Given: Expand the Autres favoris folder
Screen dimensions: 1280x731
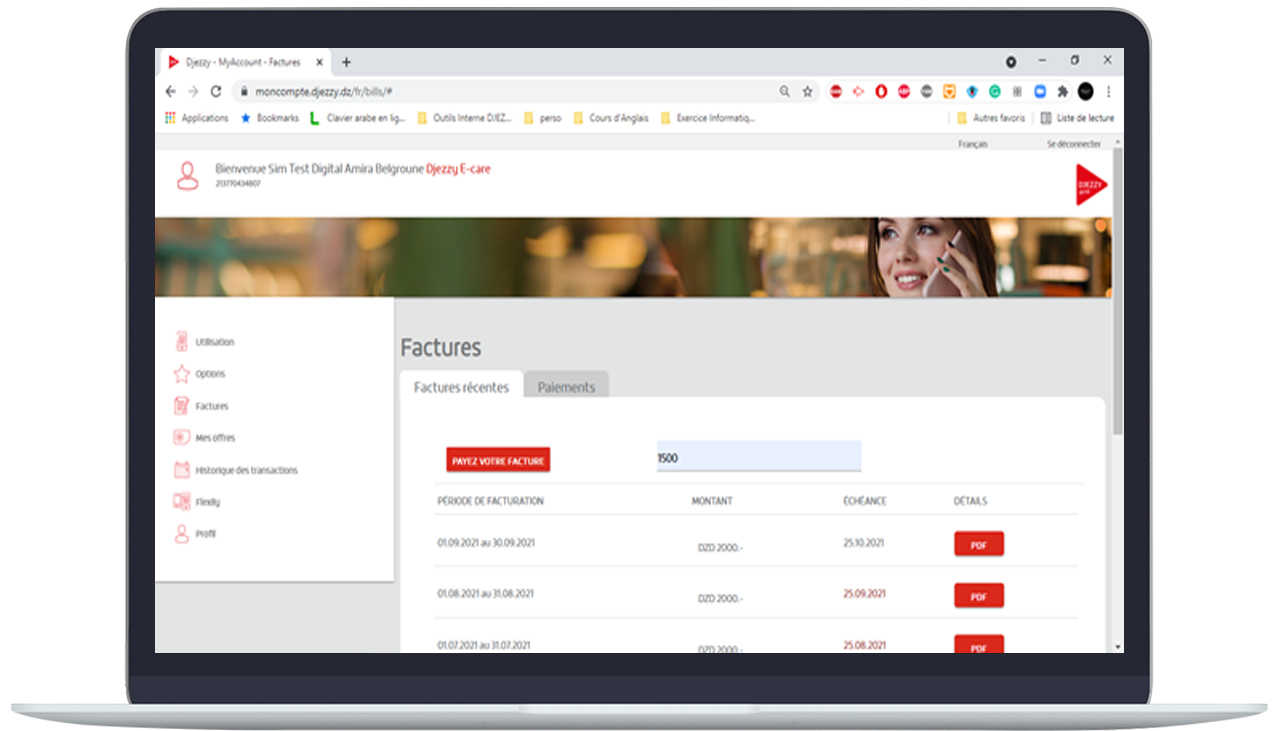Looking at the screenshot, I should point(991,118).
